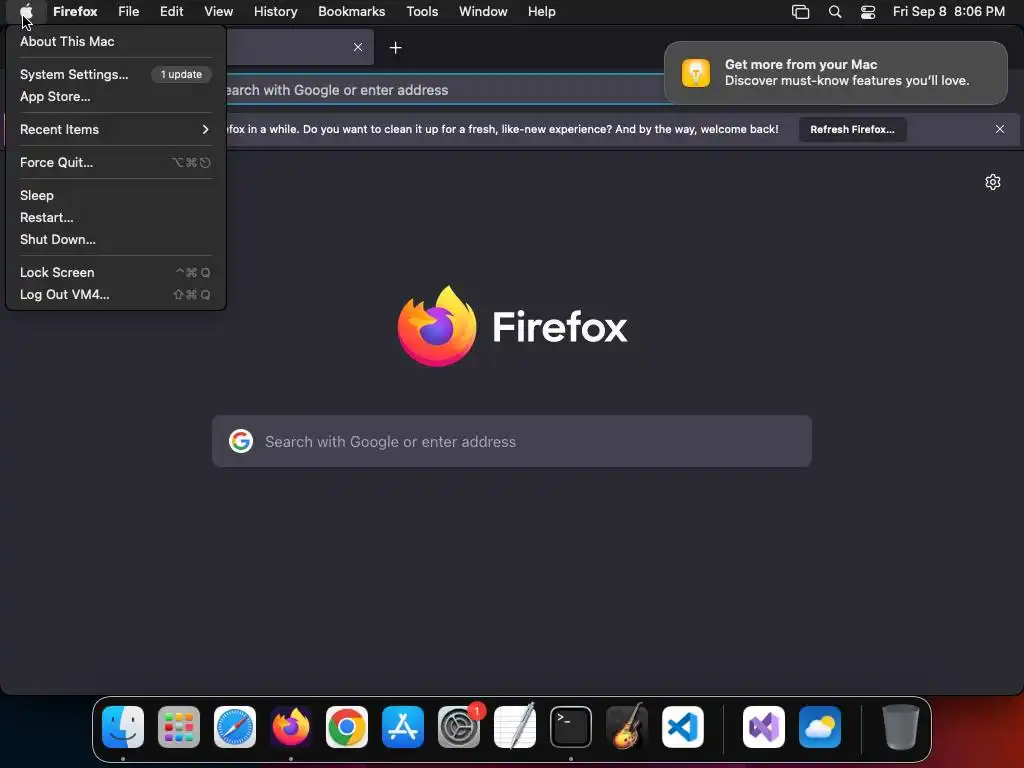Launch Terminal from the Dock
Image resolution: width=1024 pixels, height=768 pixels.
571,727
